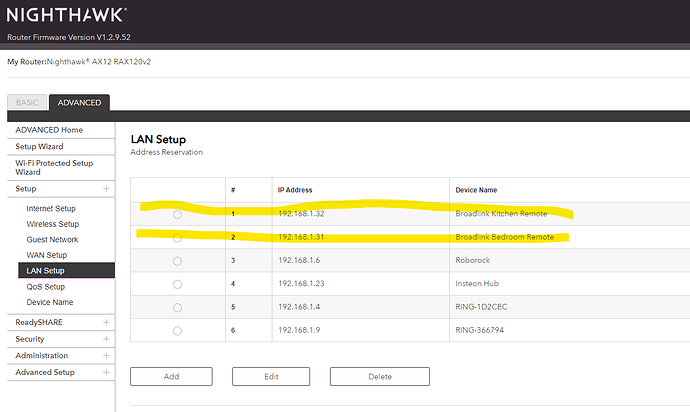Click the LAN Setup page heading
Image resolution: width=690 pixels, height=412 pixels.
(x=158, y=140)
